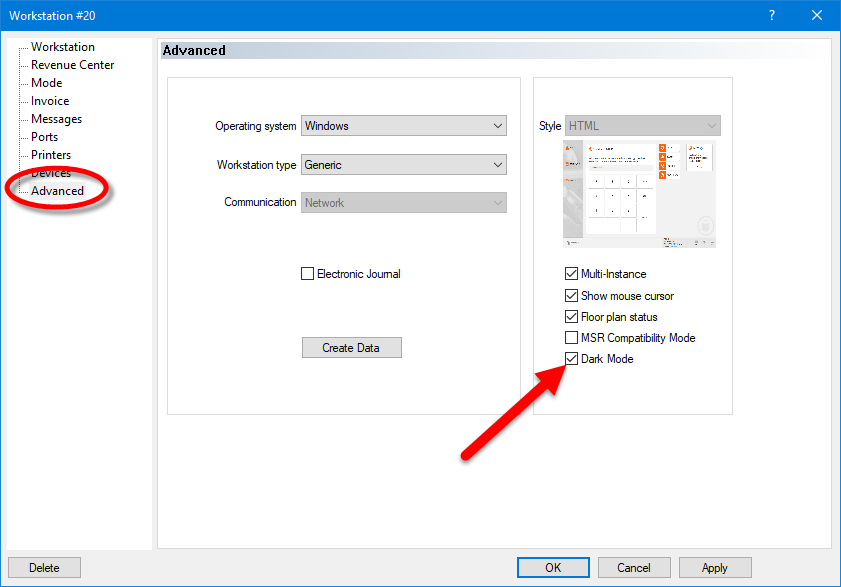Disable Multi-Instance mode

click(571, 273)
